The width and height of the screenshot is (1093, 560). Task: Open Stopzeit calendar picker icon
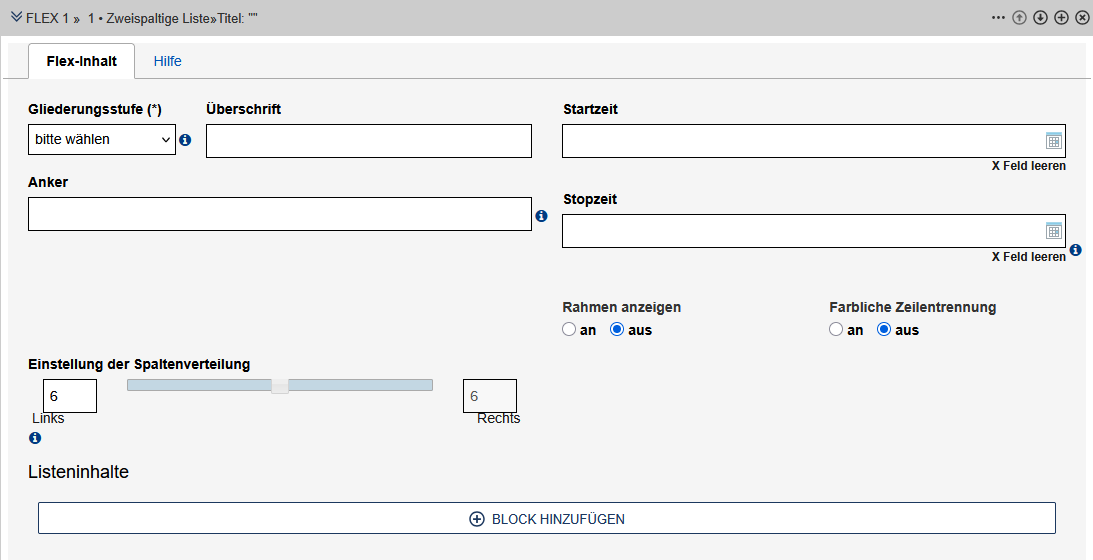pos(1053,231)
